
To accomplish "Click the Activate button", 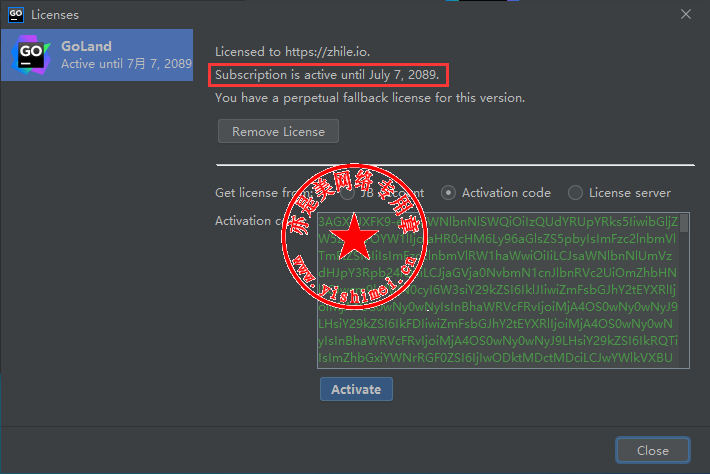I will (x=356, y=389).
